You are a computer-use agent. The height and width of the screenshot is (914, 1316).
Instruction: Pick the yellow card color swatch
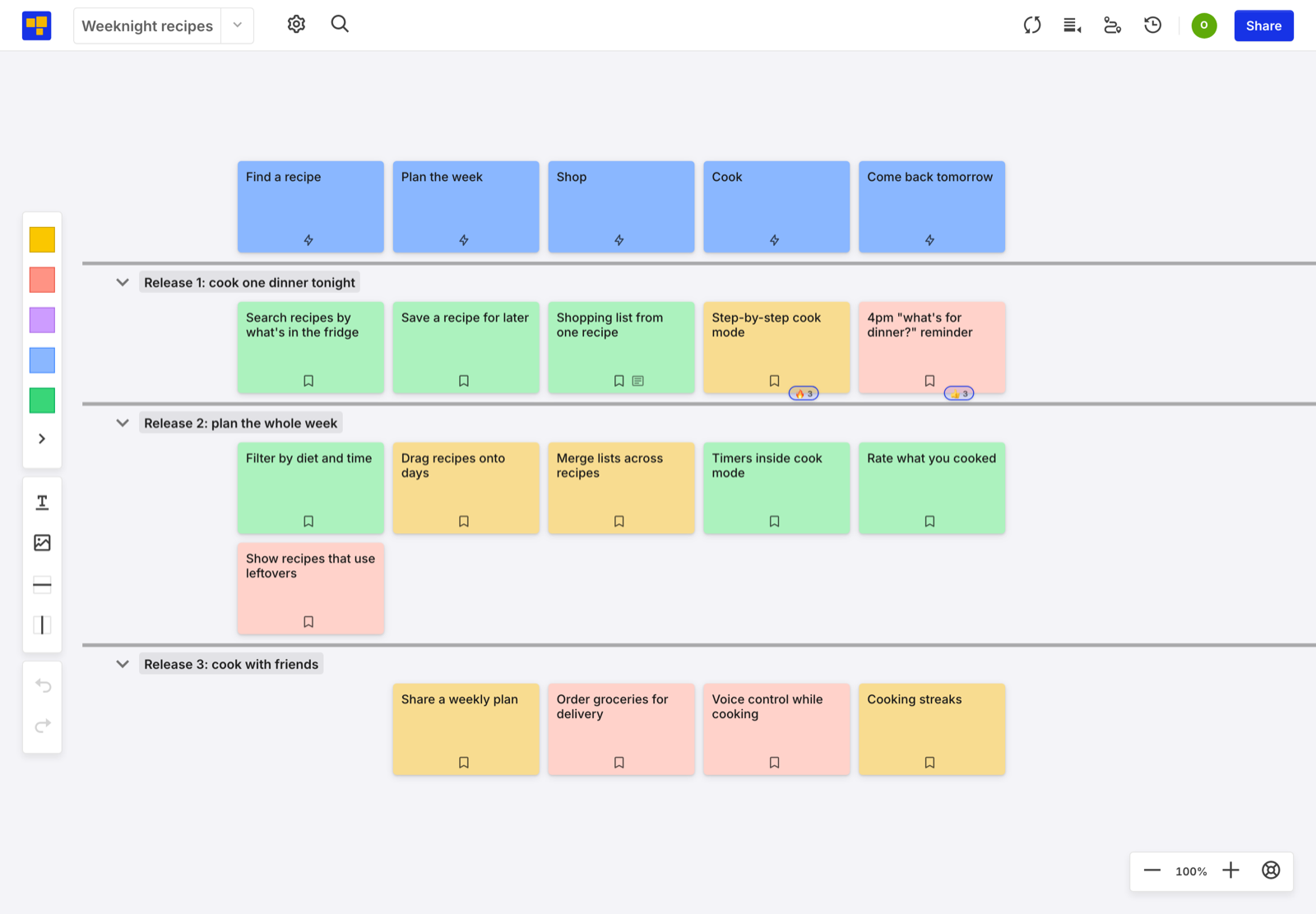point(42,239)
